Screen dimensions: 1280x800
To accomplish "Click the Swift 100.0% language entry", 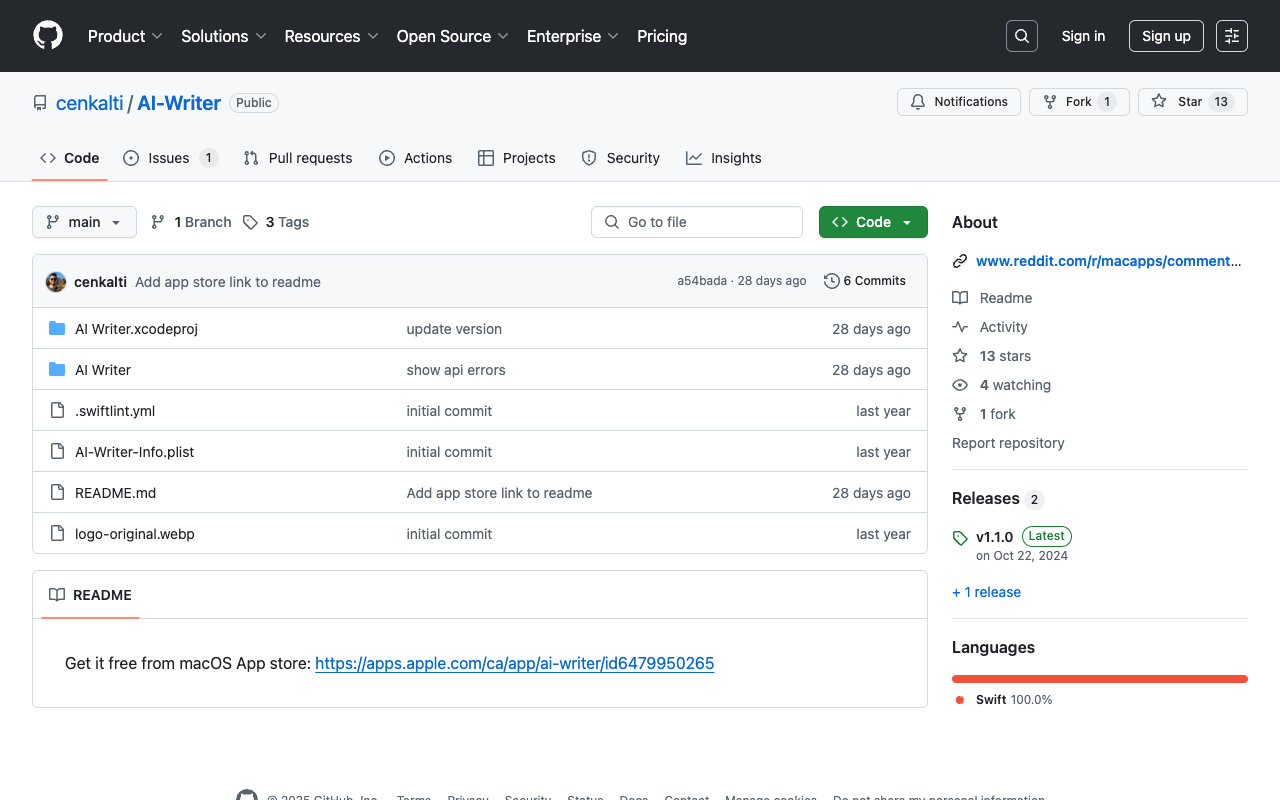I will point(1003,700).
